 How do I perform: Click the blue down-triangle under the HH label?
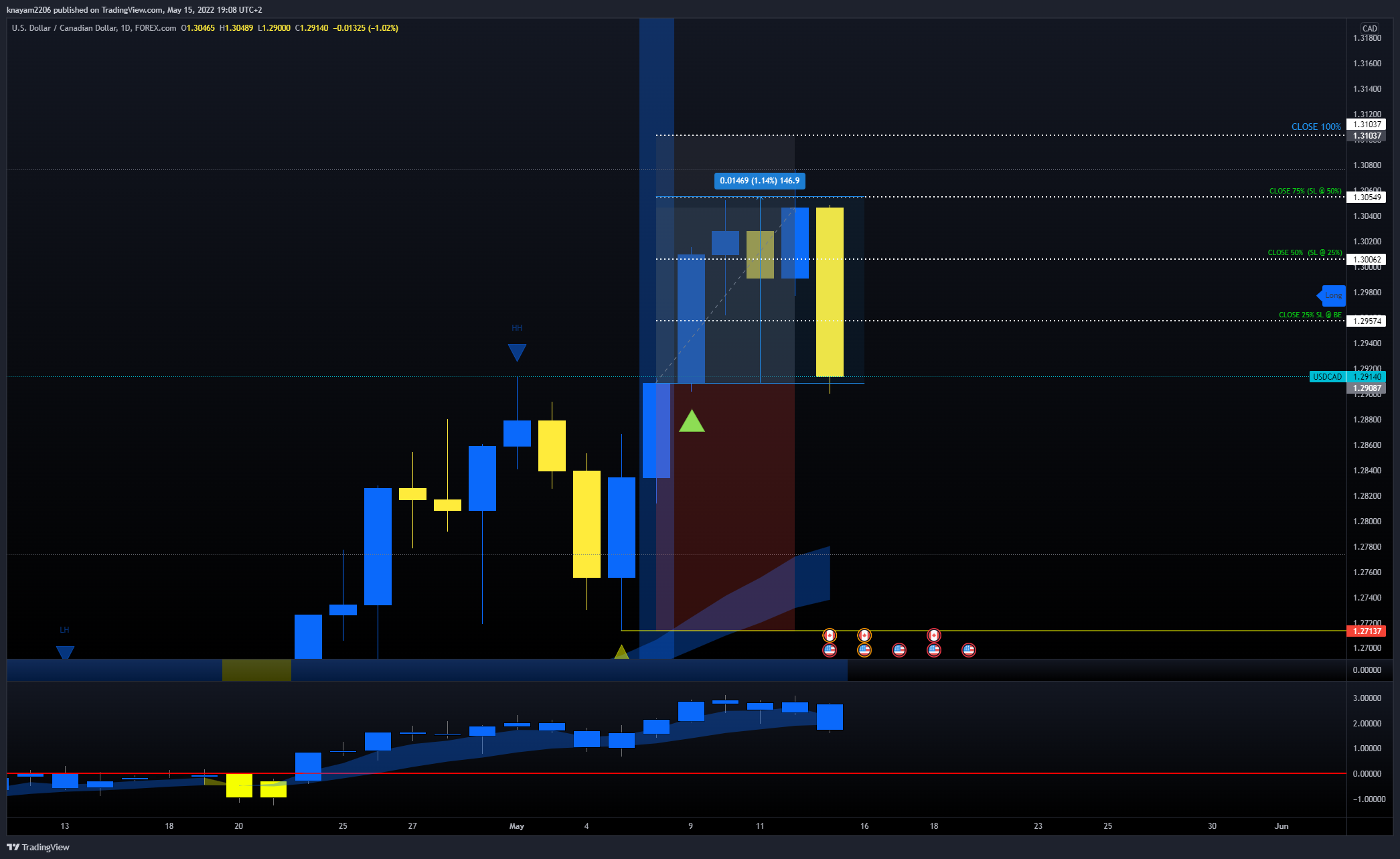pos(517,352)
